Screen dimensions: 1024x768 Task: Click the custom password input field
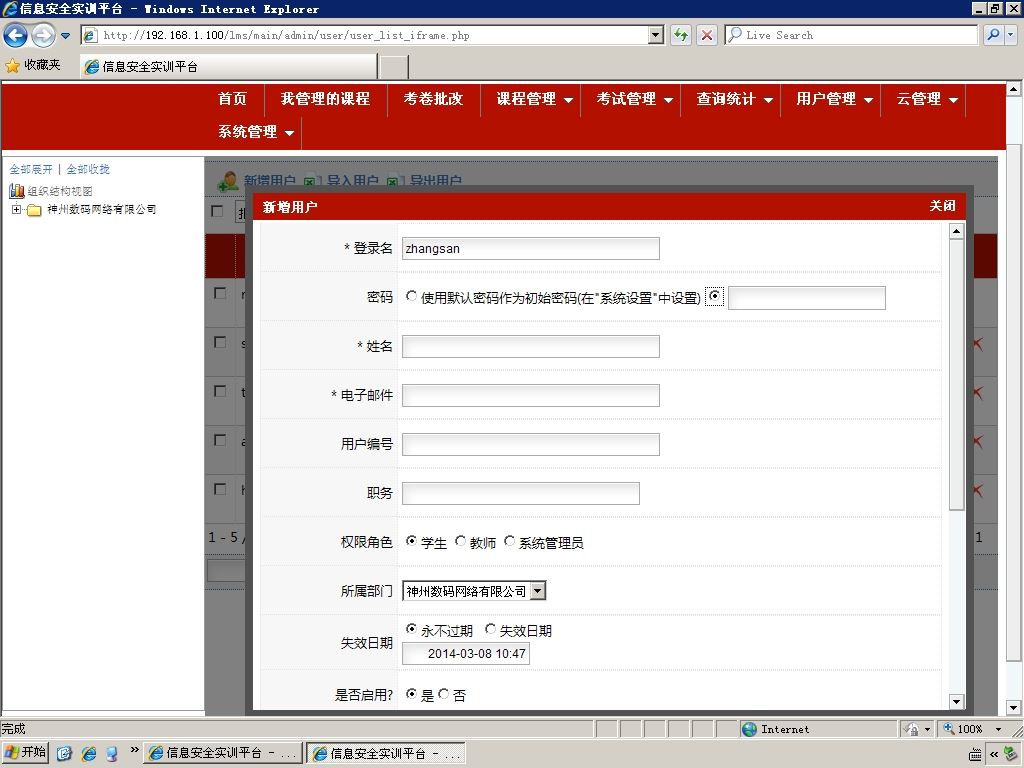(807, 298)
